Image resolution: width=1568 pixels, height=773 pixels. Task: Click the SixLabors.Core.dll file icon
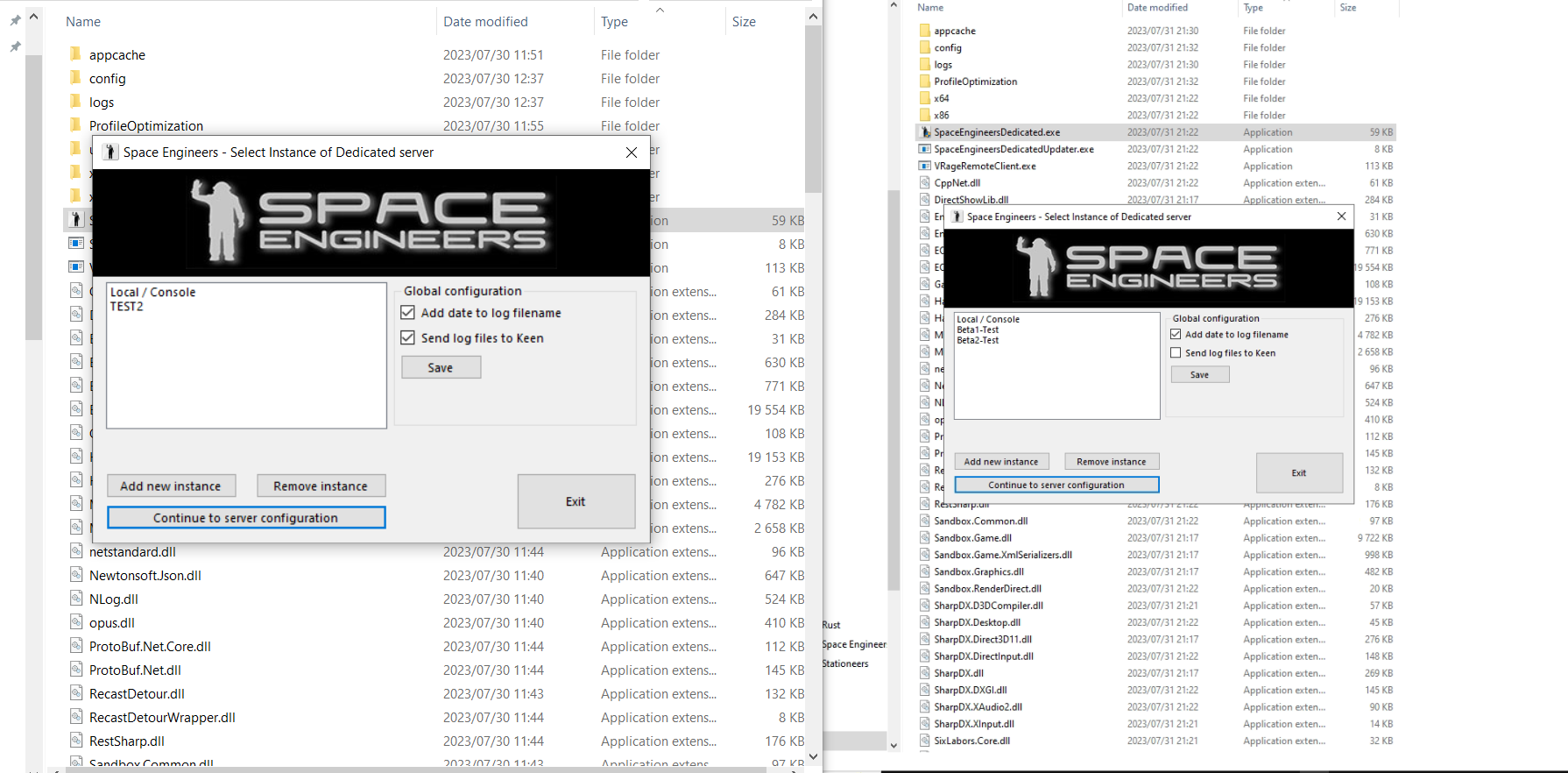pos(924,741)
